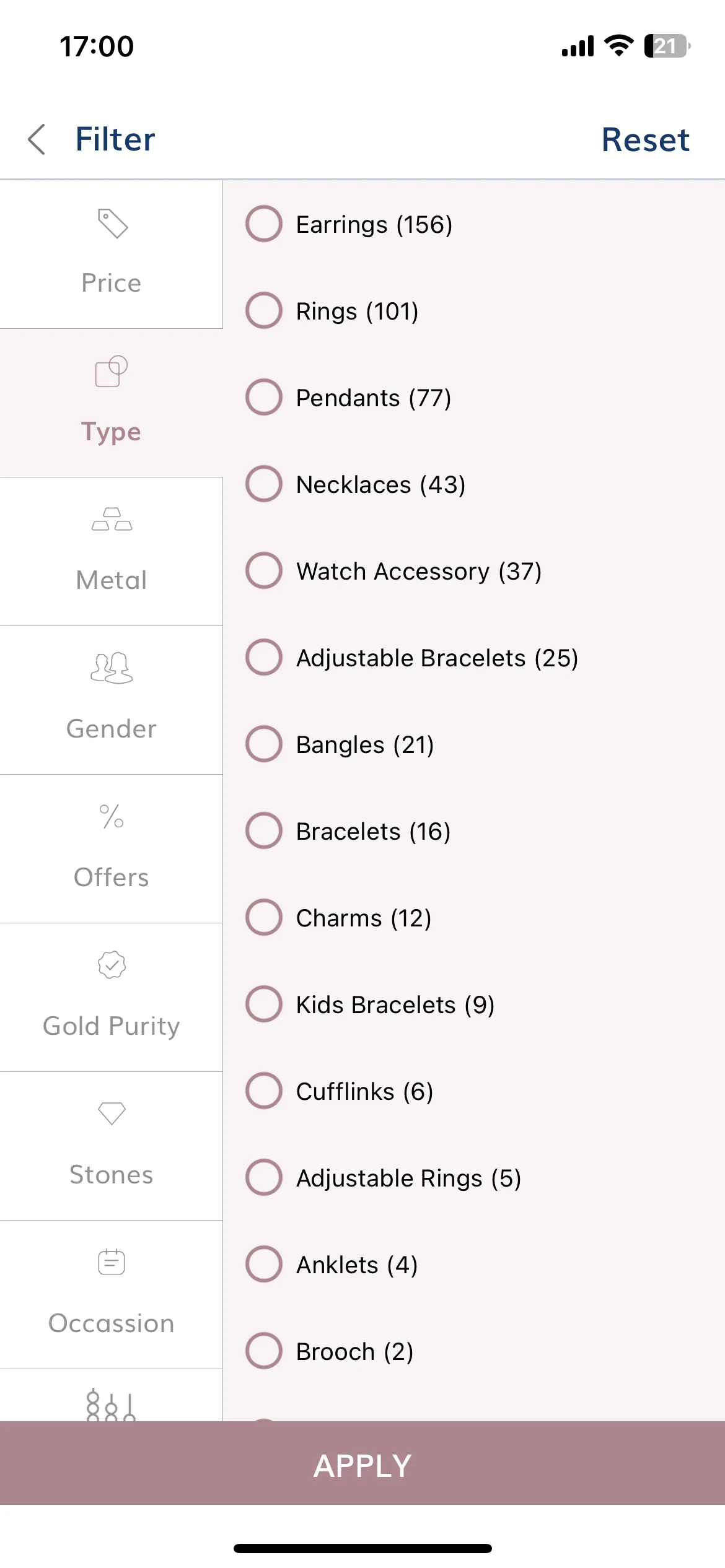Open the Gender people icon
725x1568 pixels.
(112, 668)
